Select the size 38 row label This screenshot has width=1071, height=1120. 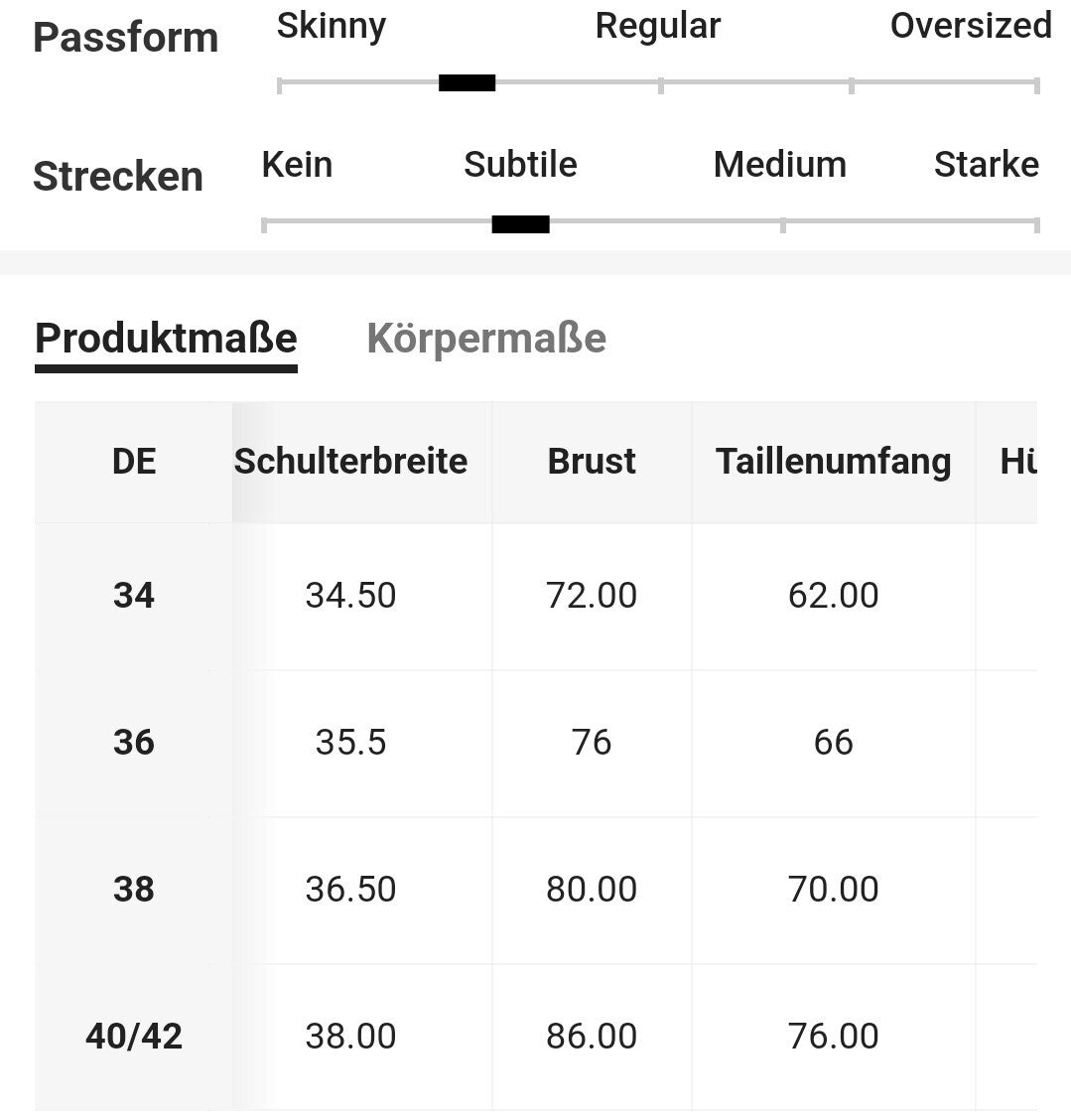(134, 890)
